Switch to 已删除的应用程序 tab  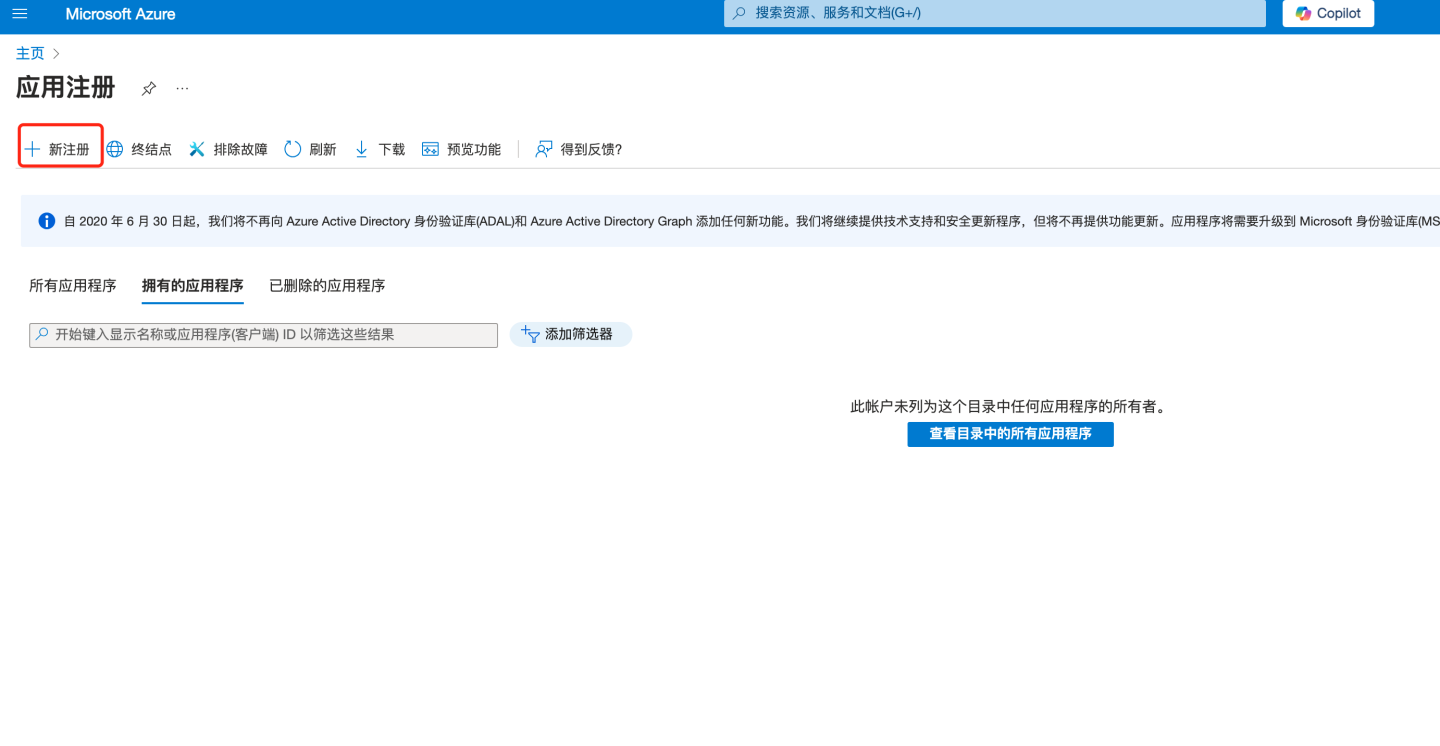tap(327, 285)
